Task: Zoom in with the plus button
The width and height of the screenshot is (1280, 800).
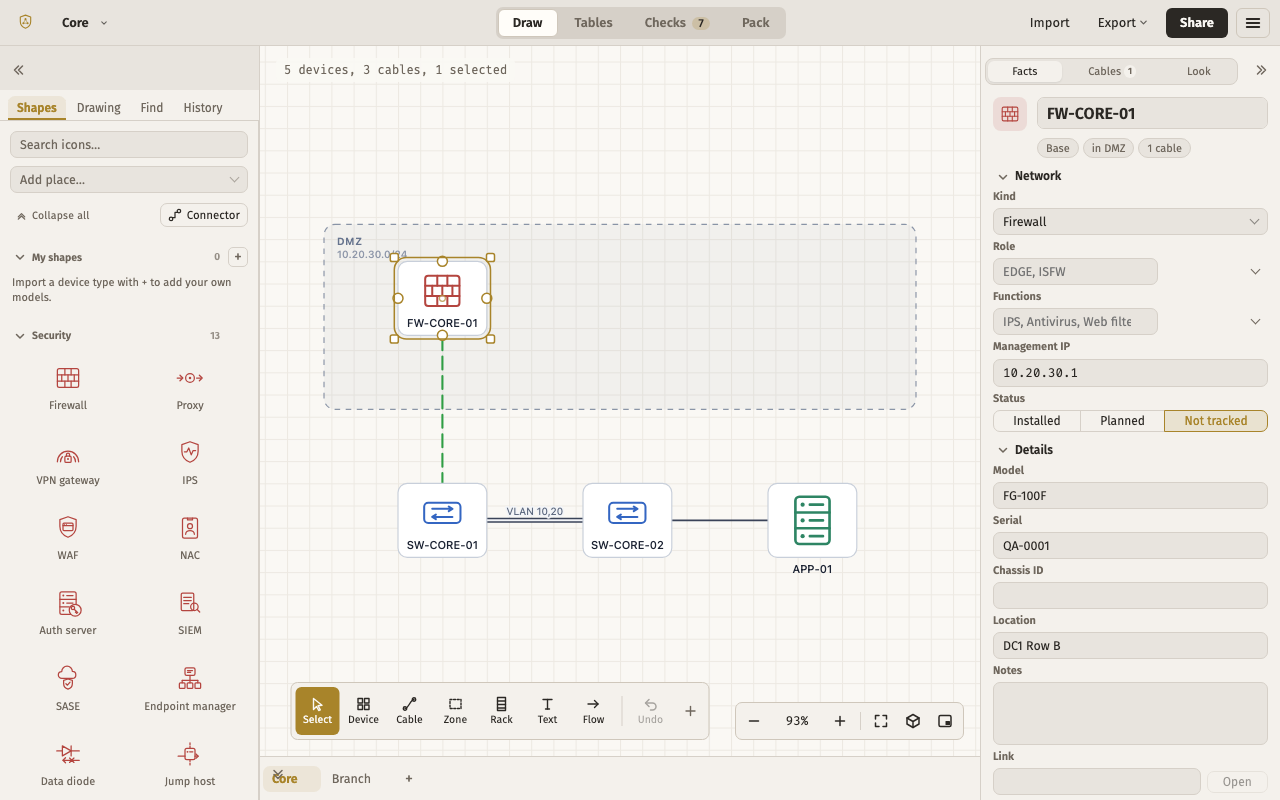Action: 840,721
